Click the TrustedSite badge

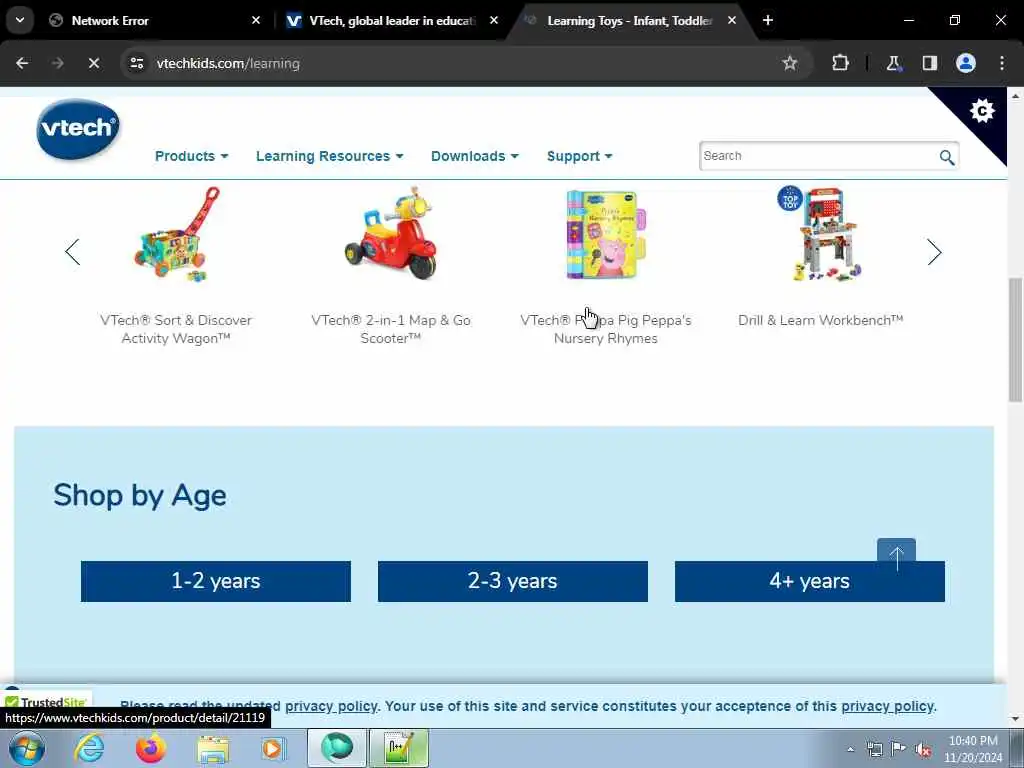click(x=46, y=701)
